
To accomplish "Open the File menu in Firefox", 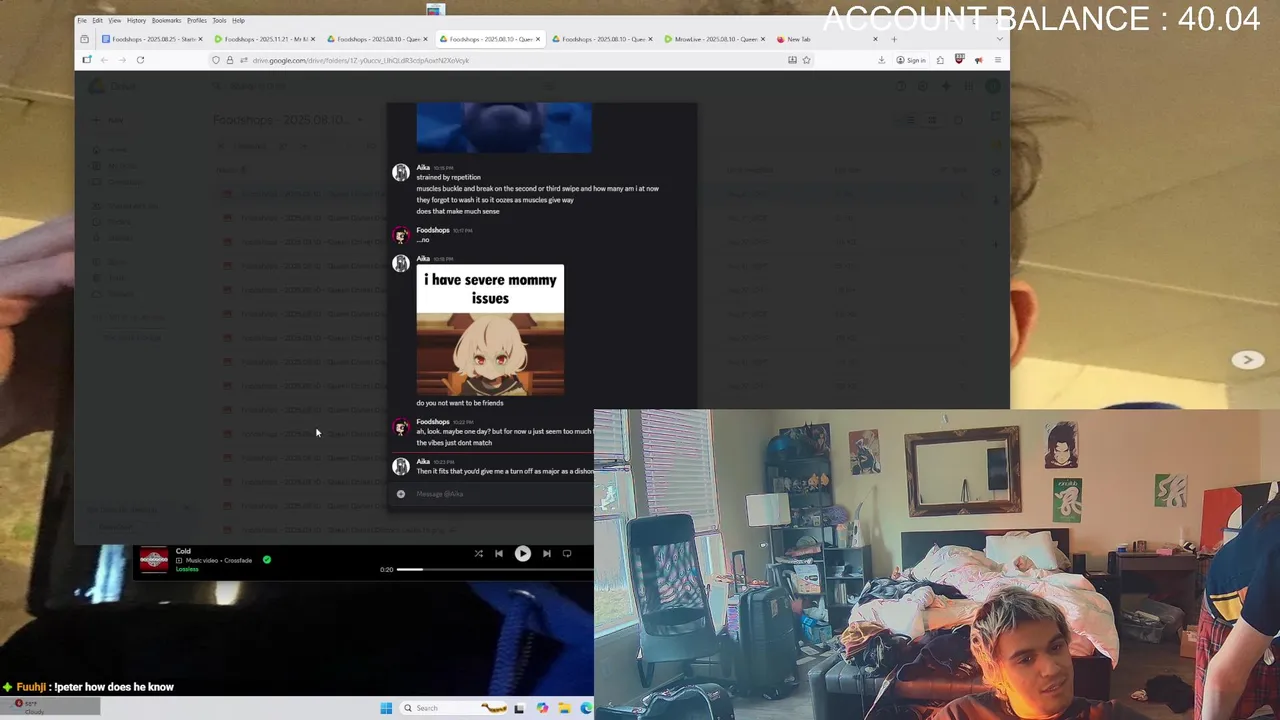I will [83, 20].
